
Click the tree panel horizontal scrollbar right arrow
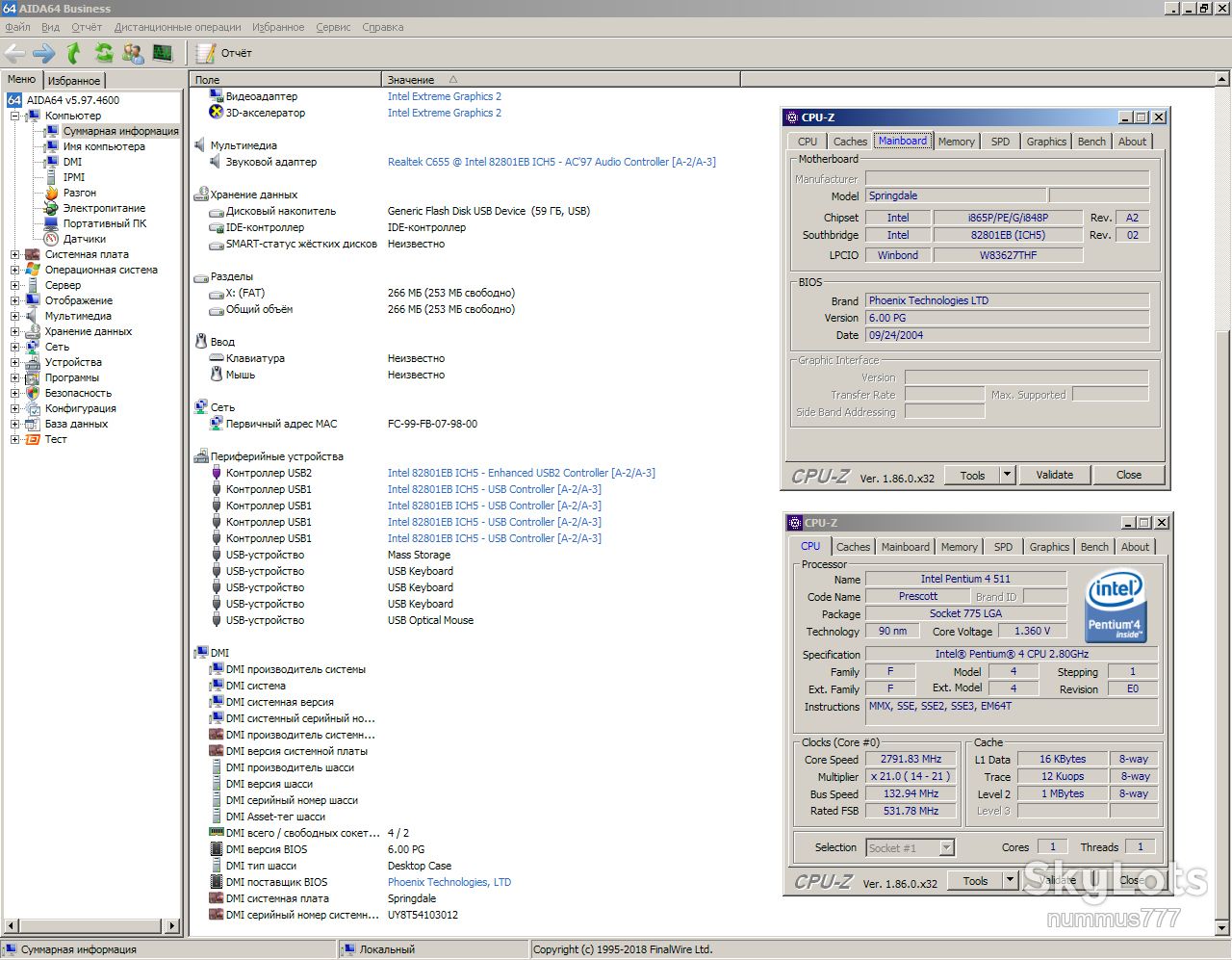(x=173, y=926)
